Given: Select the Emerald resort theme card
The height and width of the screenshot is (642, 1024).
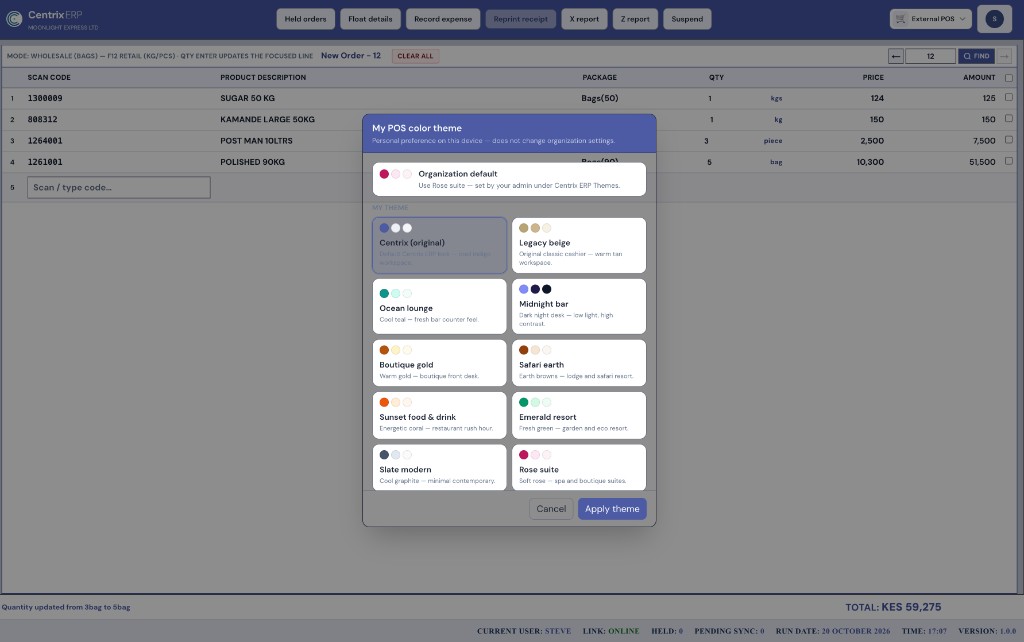Looking at the screenshot, I should coord(579,415).
